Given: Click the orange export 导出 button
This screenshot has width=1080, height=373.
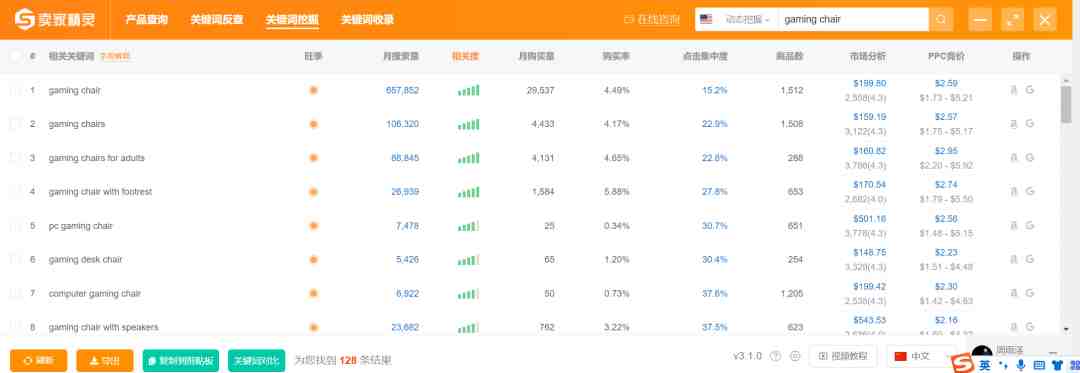Looking at the screenshot, I should click(x=105, y=361).
